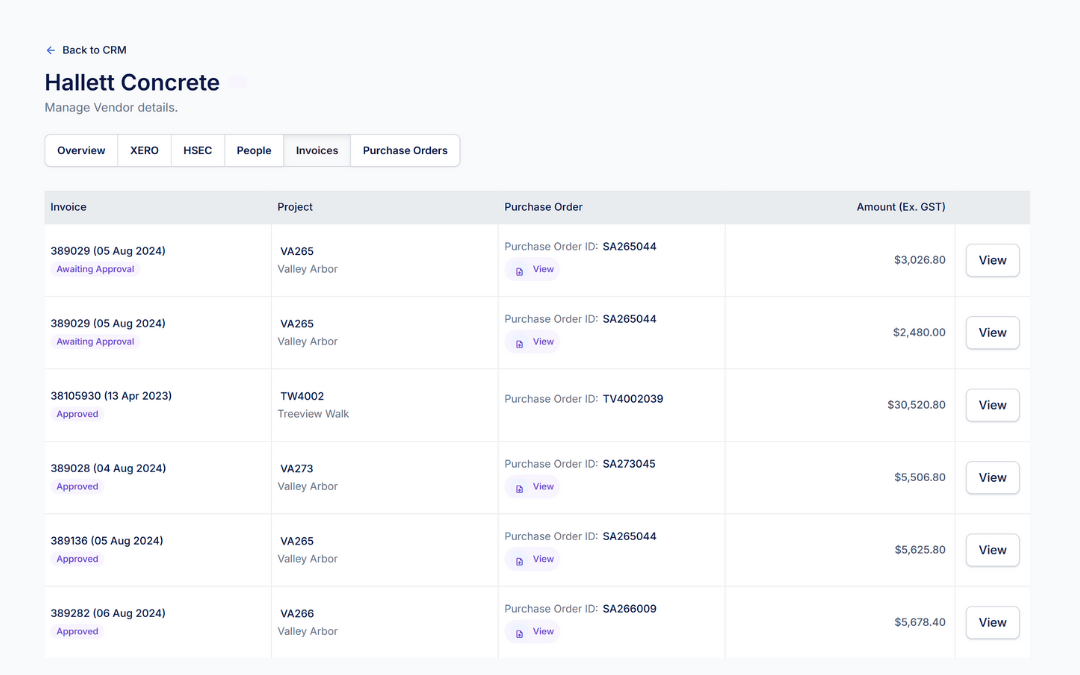Click the back arrow icon beside Back to CRM
The height and width of the screenshot is (675, 1080).
pyautogui.click(x=50, y=50)
